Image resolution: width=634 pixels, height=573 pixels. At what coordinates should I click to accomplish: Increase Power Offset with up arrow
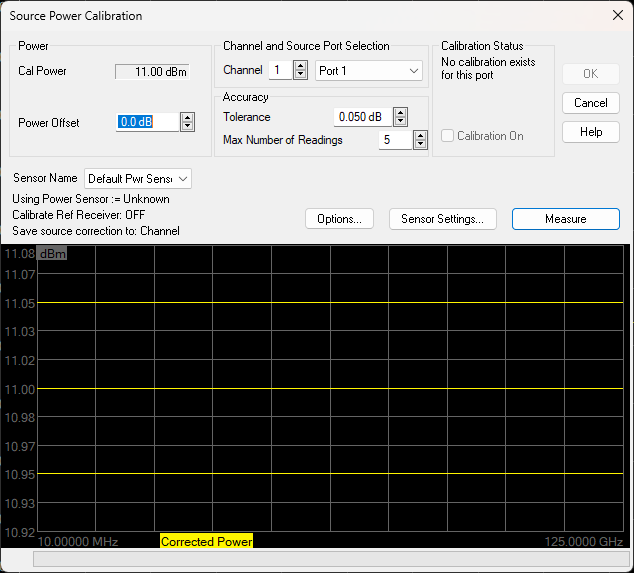187,117
